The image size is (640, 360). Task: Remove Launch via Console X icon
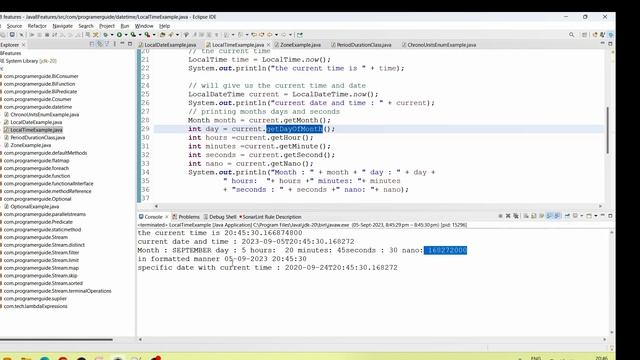pos(508,216)
